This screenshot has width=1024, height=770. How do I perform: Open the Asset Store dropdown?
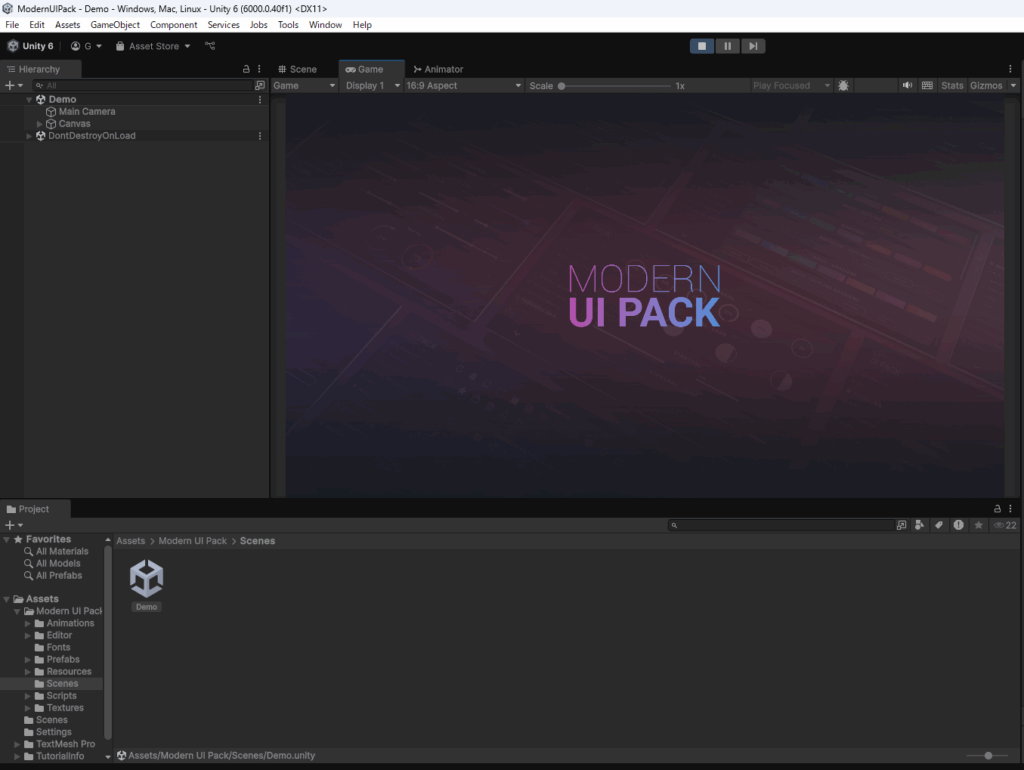pos(153,46)
